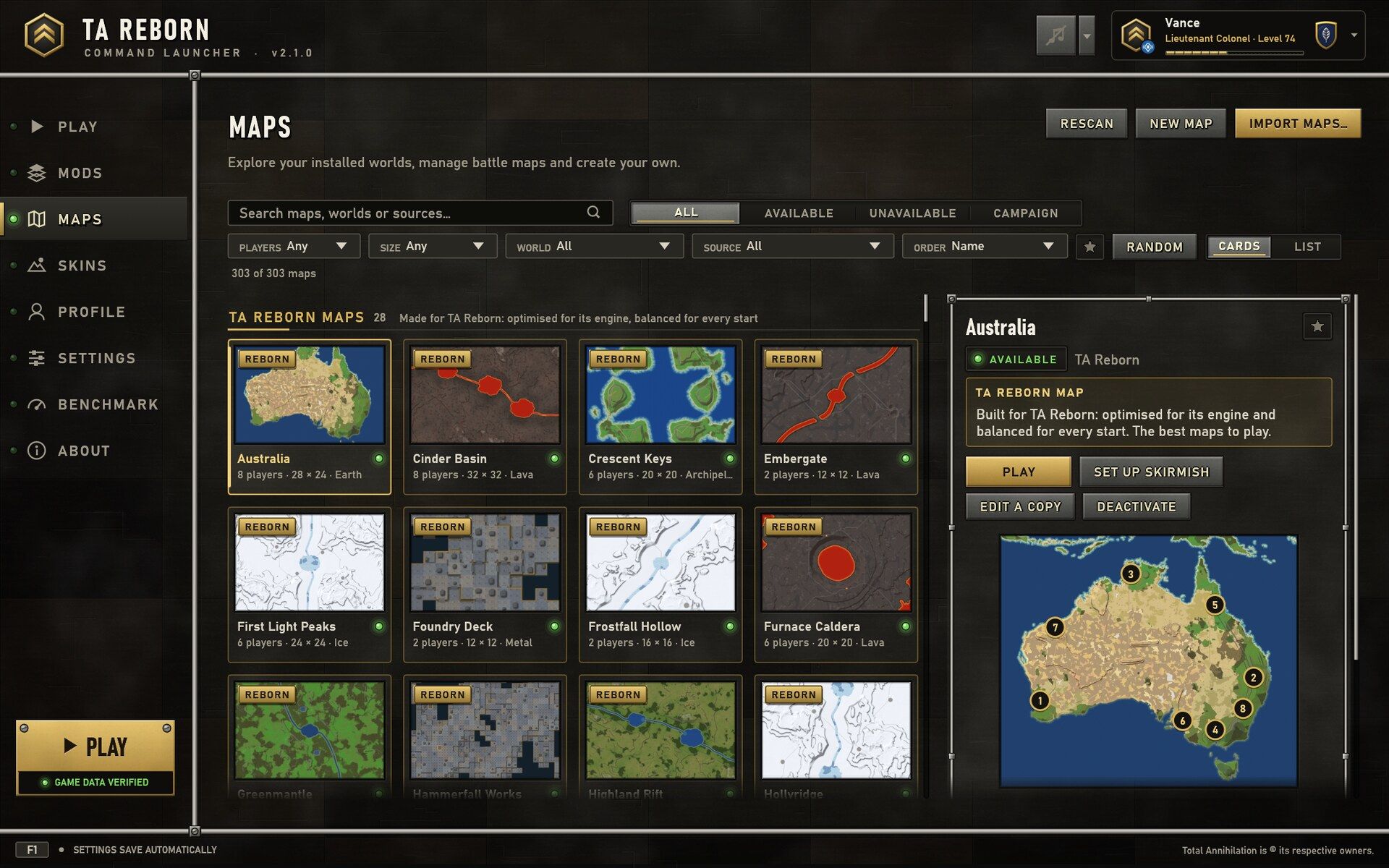
Task: Open the Skins mountain icon in sidebar
Action: coord(36,265)
